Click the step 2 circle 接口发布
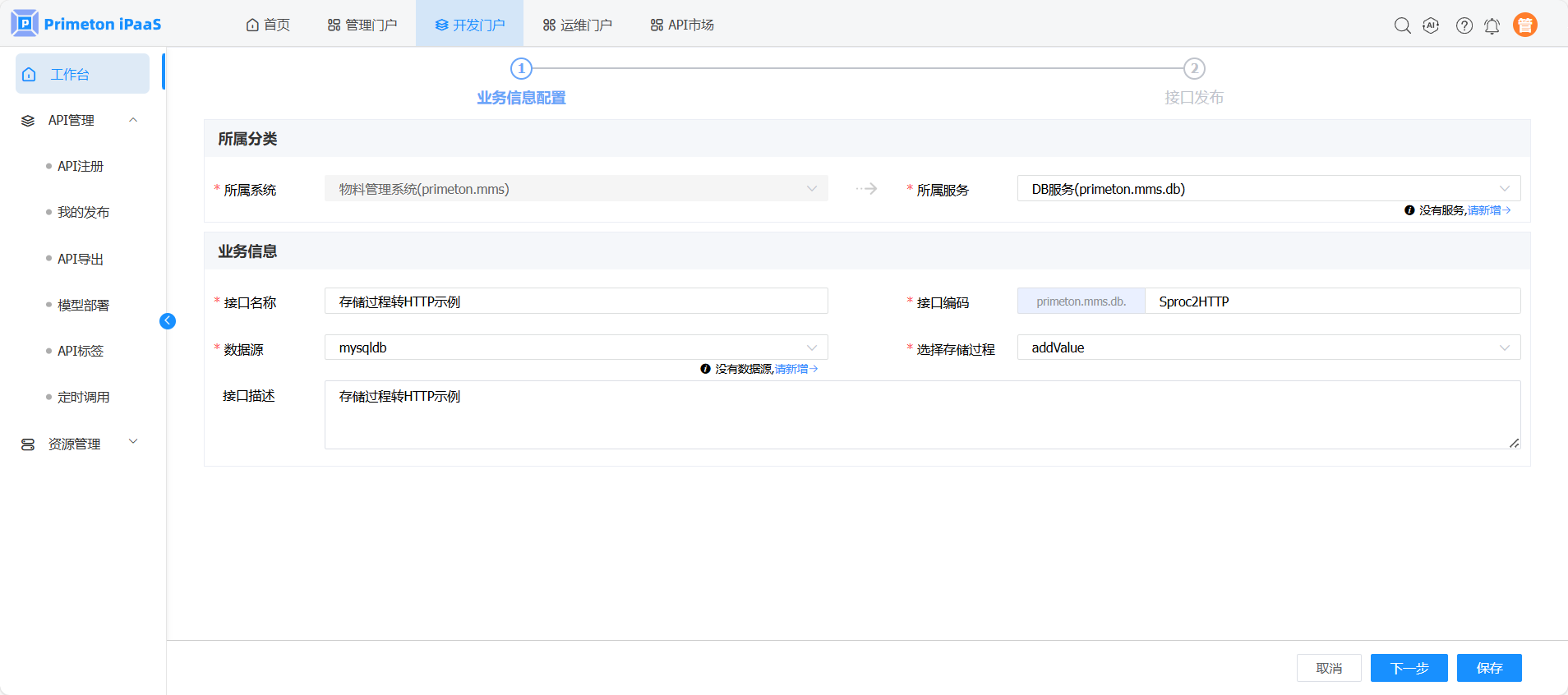Image resolution: width=1568 pixels, height=695 pixels. point(1193,69)
